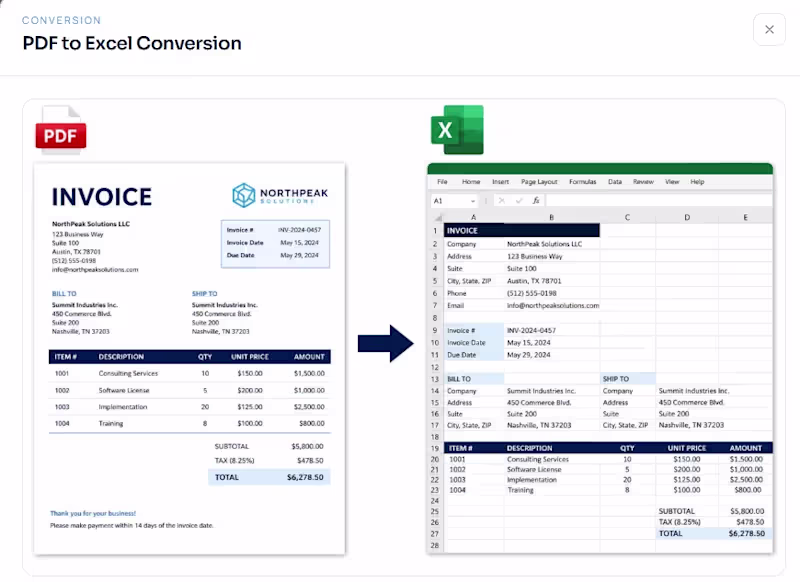Click 'Implementation' row in the PDF item table
This screenshot has height=582, width=800.
pos(190,407)
